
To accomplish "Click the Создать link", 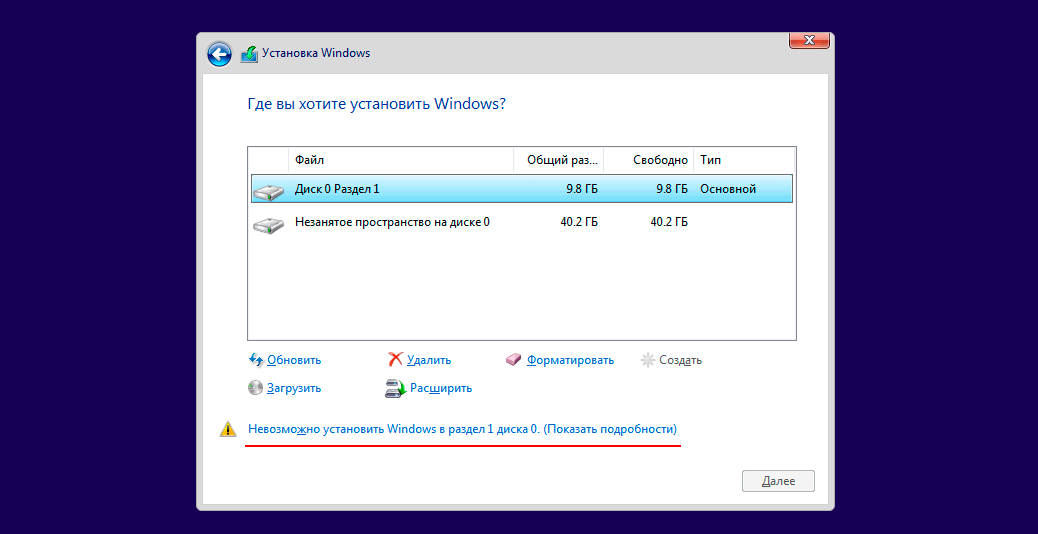I will point(681,360).
